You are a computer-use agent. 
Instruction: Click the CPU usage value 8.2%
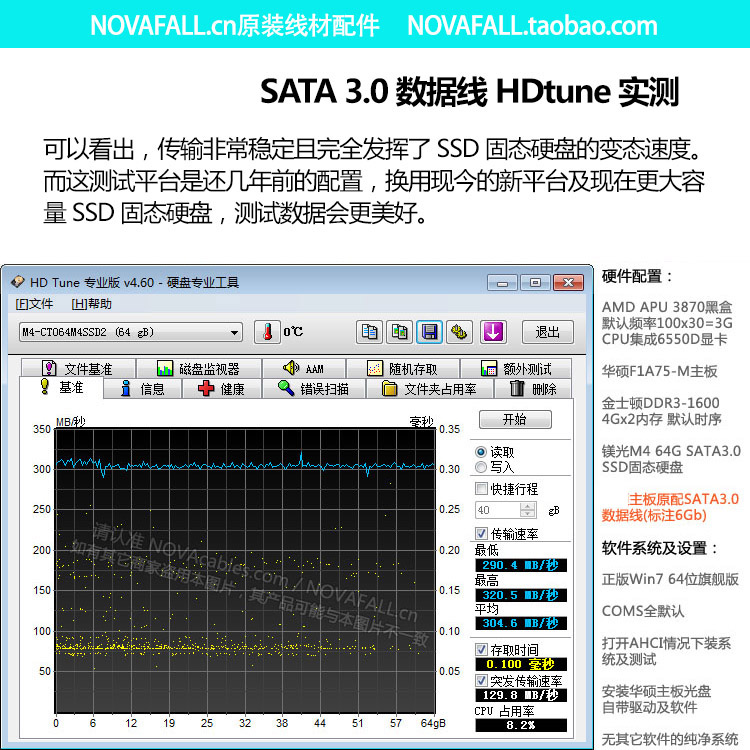pos(521,725)
